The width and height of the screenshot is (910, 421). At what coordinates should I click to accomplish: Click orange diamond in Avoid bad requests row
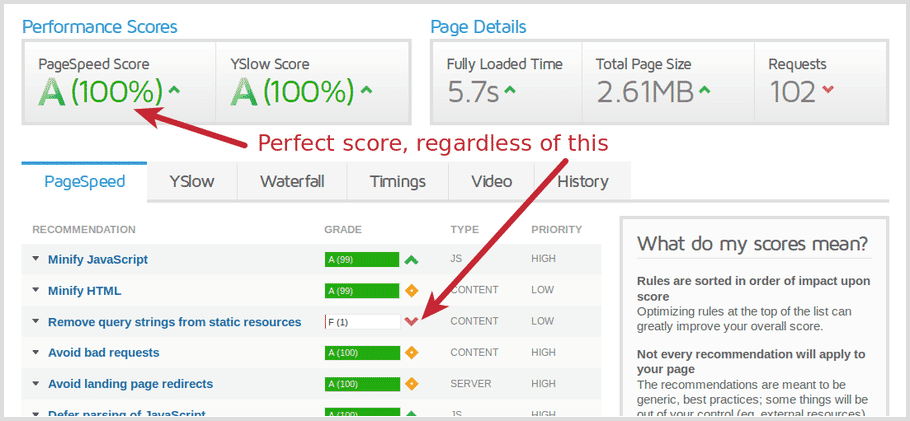click(x=411, y=352)
